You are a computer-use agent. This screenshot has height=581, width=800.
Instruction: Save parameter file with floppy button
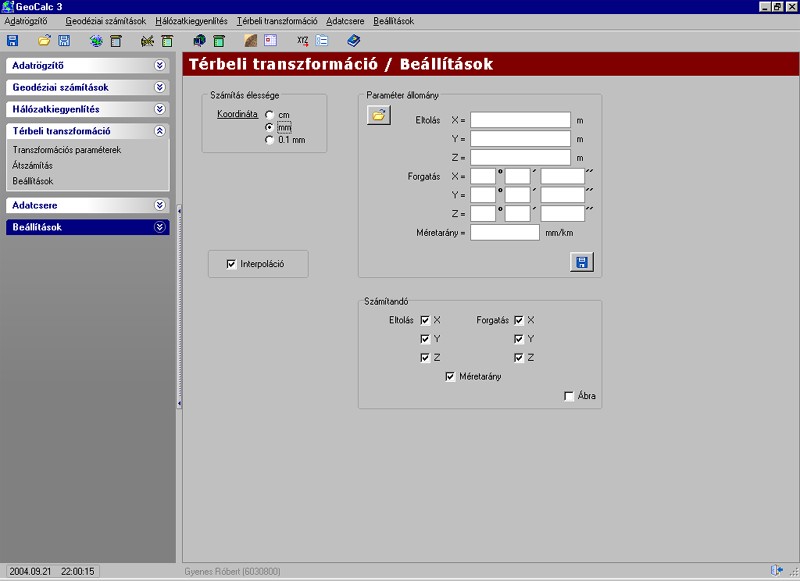(582, 262)
